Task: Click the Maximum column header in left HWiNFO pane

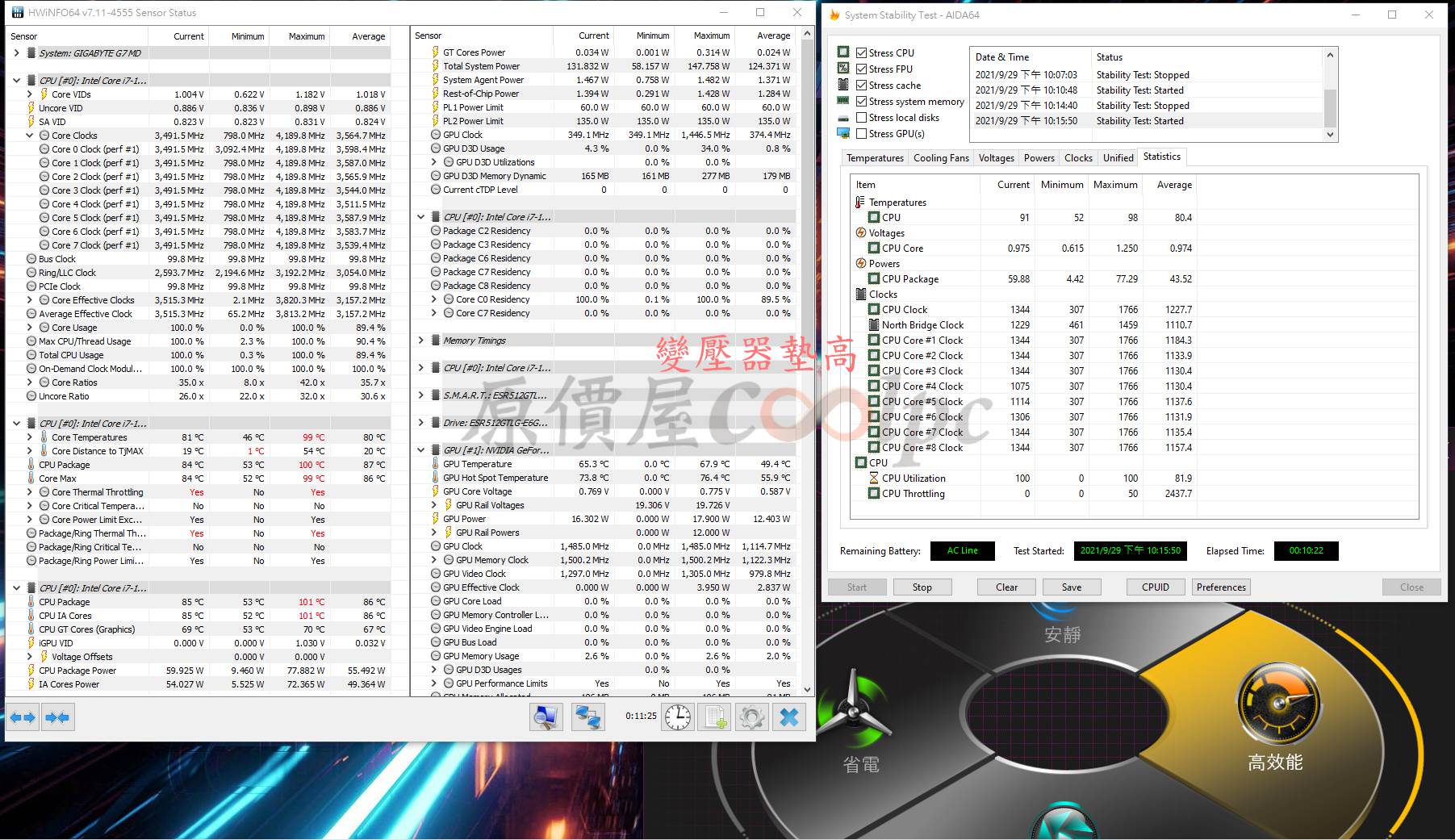Action: 299,36
